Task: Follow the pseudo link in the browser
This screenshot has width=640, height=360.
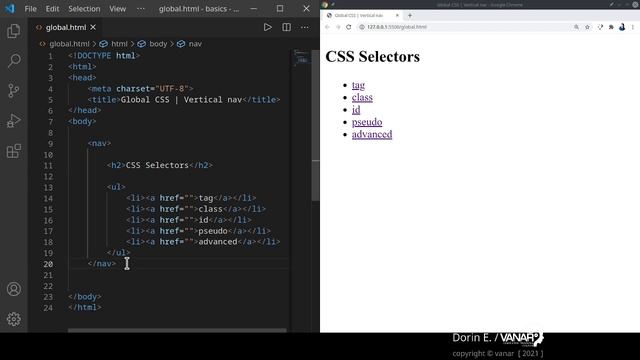Action: click(x=367, y=122)
